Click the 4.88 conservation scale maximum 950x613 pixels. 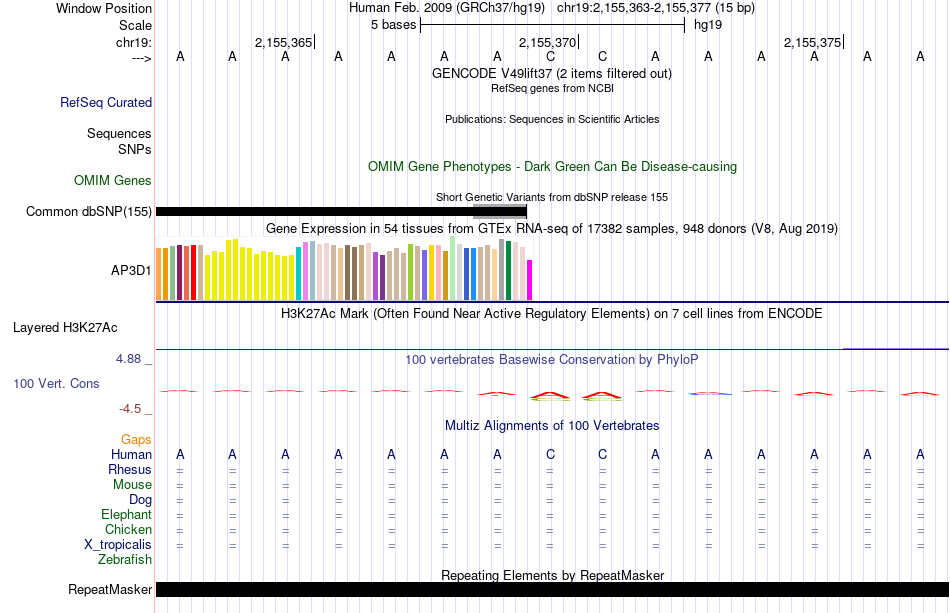pyautogui.click(x=128, y=359)
